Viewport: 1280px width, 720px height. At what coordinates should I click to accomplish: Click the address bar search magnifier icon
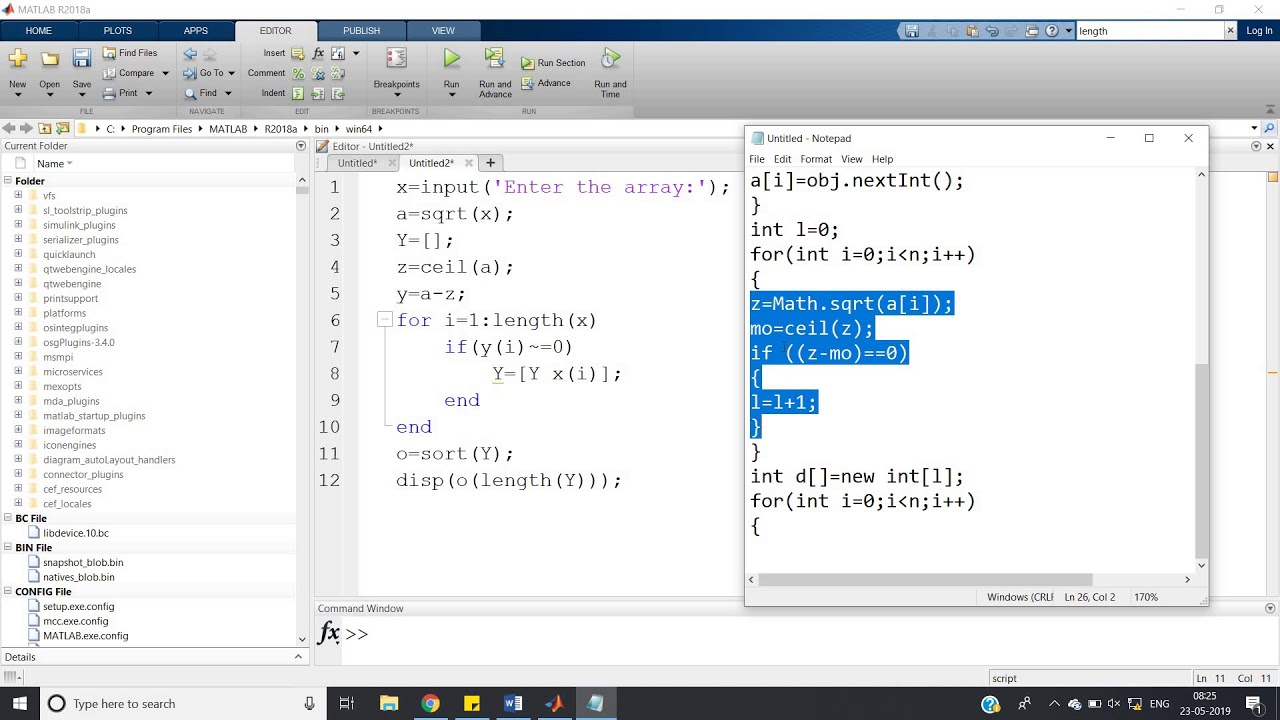click(1270, 129)
